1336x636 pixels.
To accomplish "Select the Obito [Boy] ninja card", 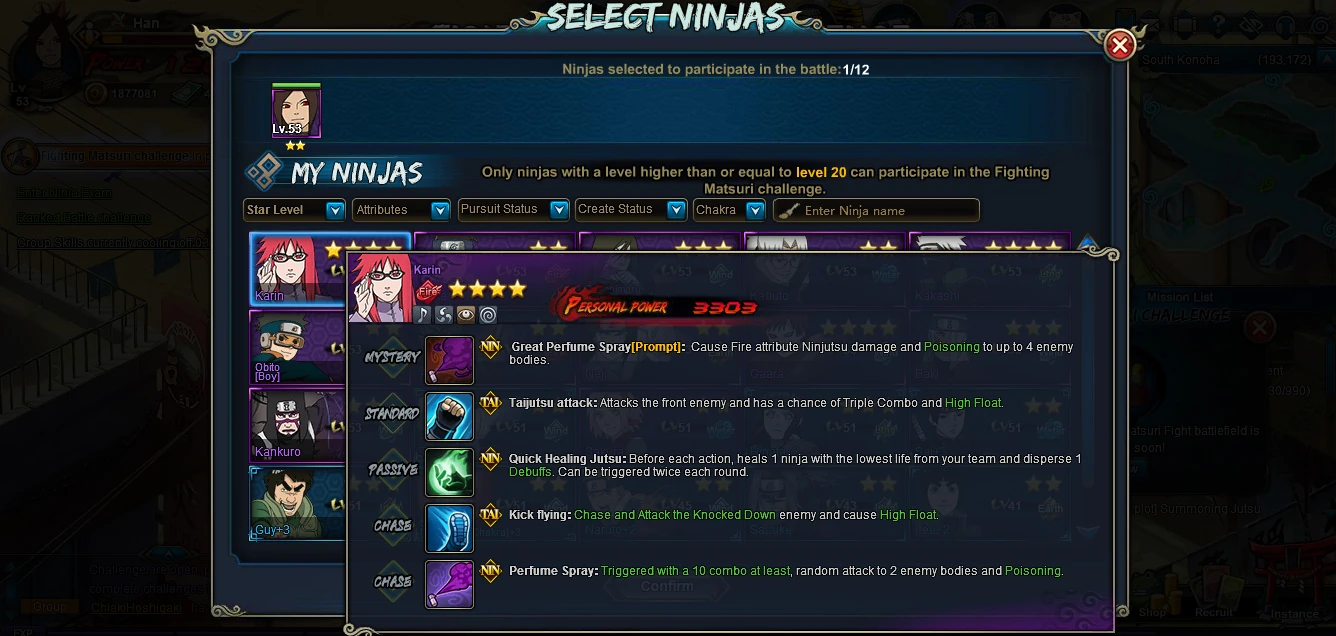I will click(298, 347).
